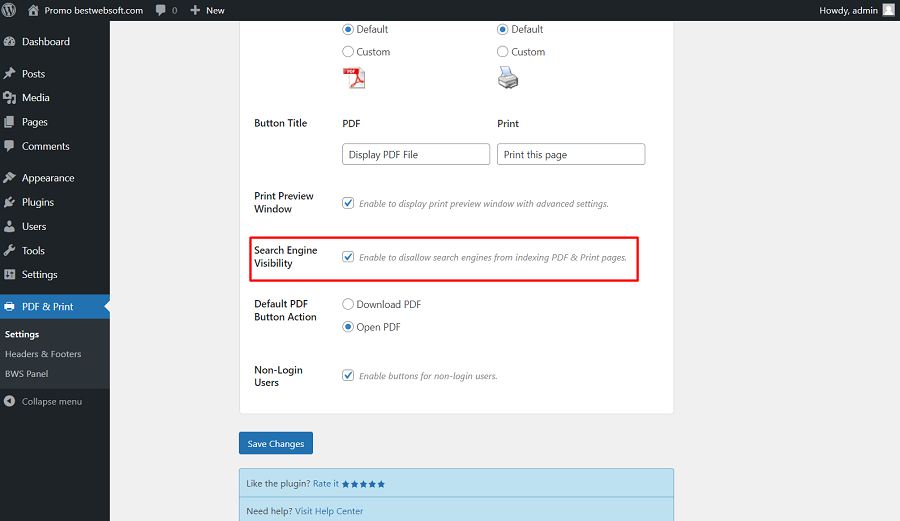Image resolution: width=900 pixels, height=521 pixels.
Task: Open the Settings submenu under PDF & Print
Action: 22,334
